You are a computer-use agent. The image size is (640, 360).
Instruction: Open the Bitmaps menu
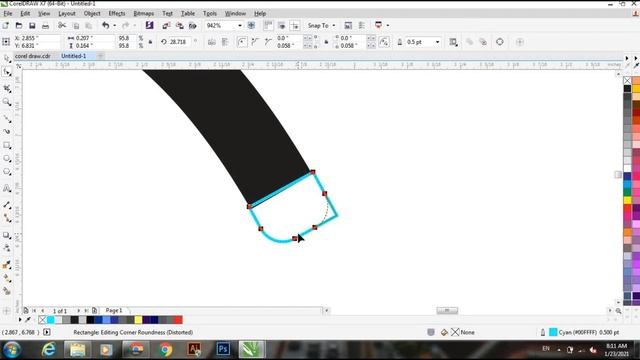[144, 13]
